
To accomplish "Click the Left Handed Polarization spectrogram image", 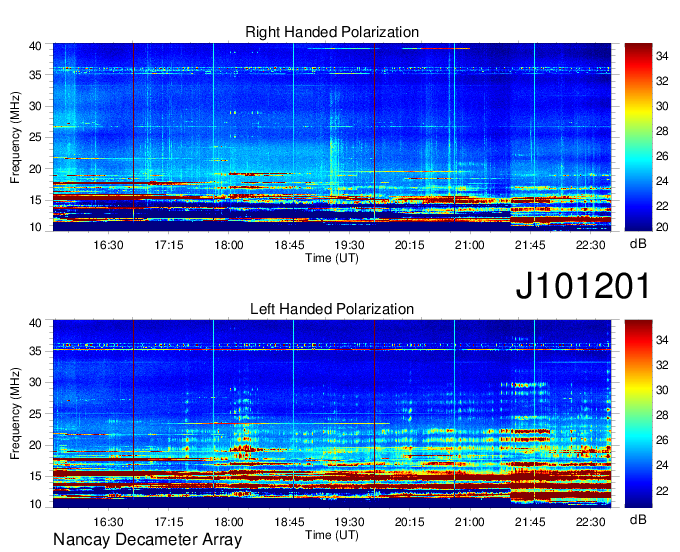I will [x=332, y=414].
